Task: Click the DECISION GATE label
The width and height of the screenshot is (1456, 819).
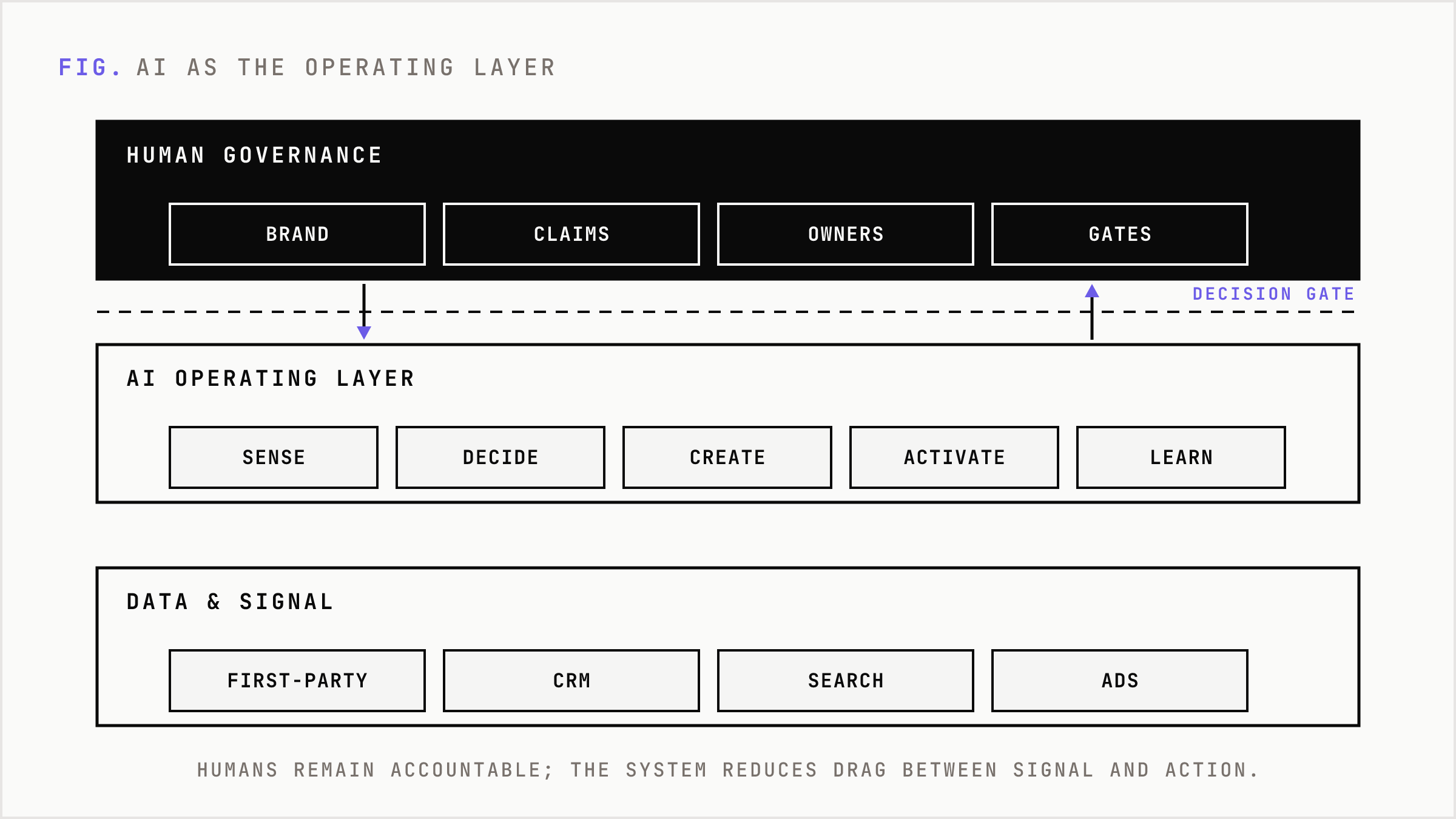Action: pyautogui.click(x=1273, y=294)
